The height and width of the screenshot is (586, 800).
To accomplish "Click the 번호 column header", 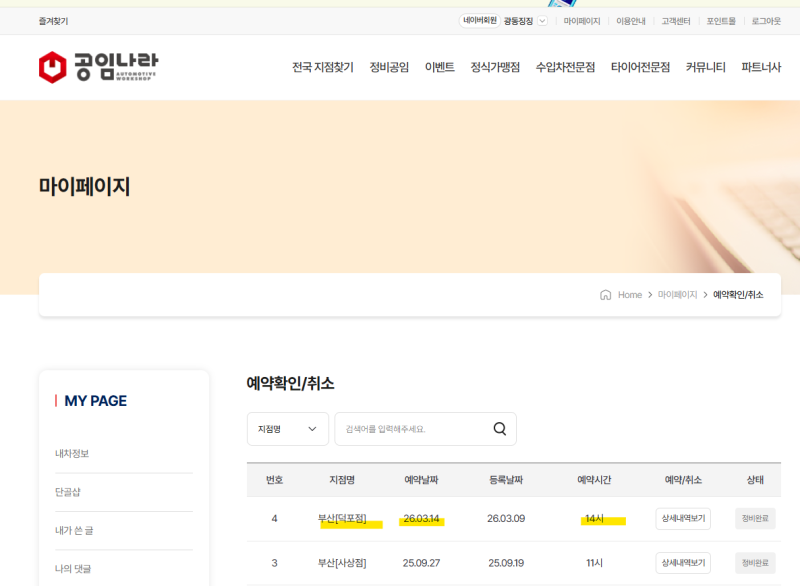I will (274, 479).
